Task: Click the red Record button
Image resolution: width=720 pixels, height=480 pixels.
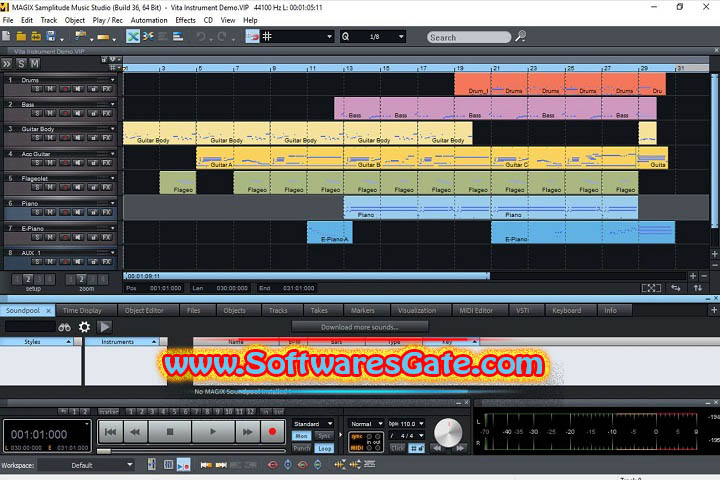Action: [x=272, y=432]
